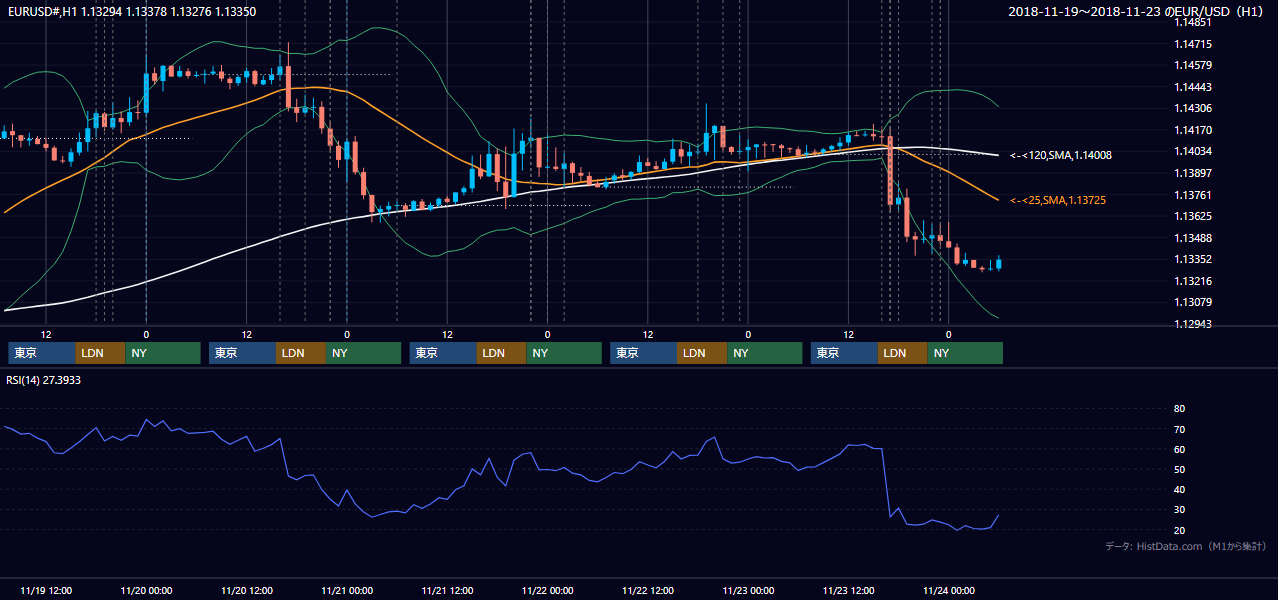
Task: Click the 1.14306 price axis value
Action: coord(1194,108)
